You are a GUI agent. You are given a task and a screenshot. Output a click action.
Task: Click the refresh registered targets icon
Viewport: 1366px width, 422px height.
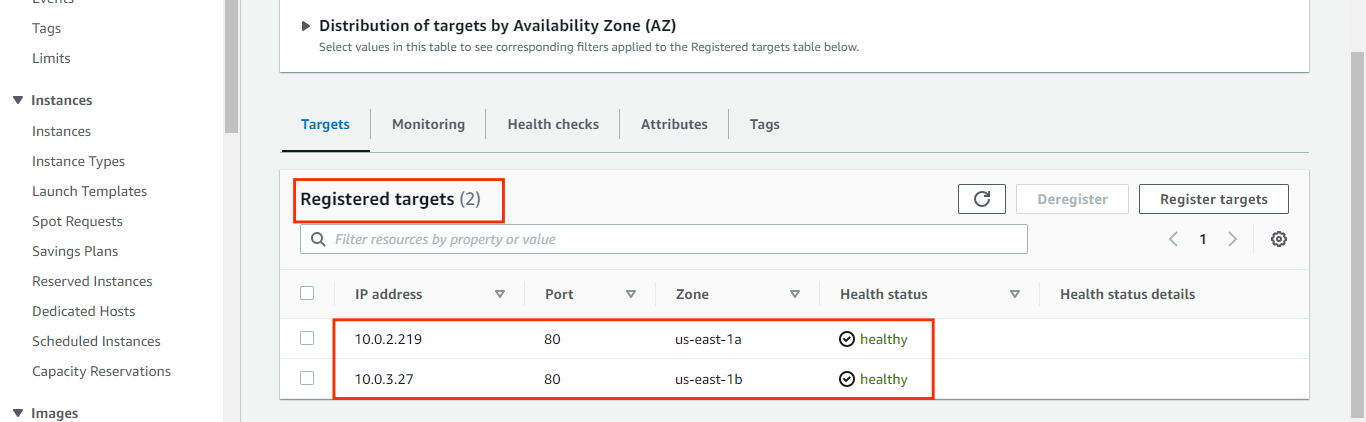pyautogui.click(x=982, y=199)
